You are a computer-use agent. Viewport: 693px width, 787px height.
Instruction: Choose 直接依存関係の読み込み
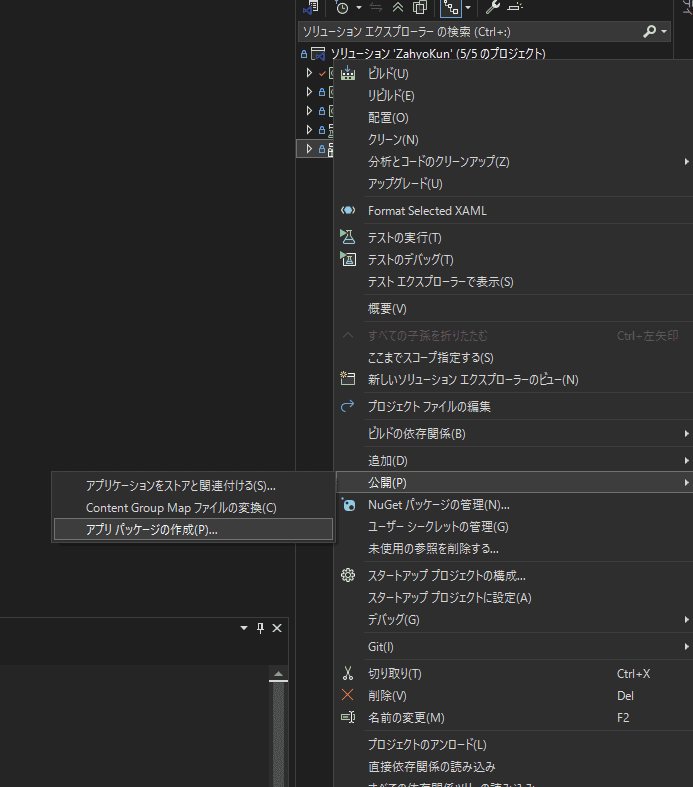(x=514, y=767)
